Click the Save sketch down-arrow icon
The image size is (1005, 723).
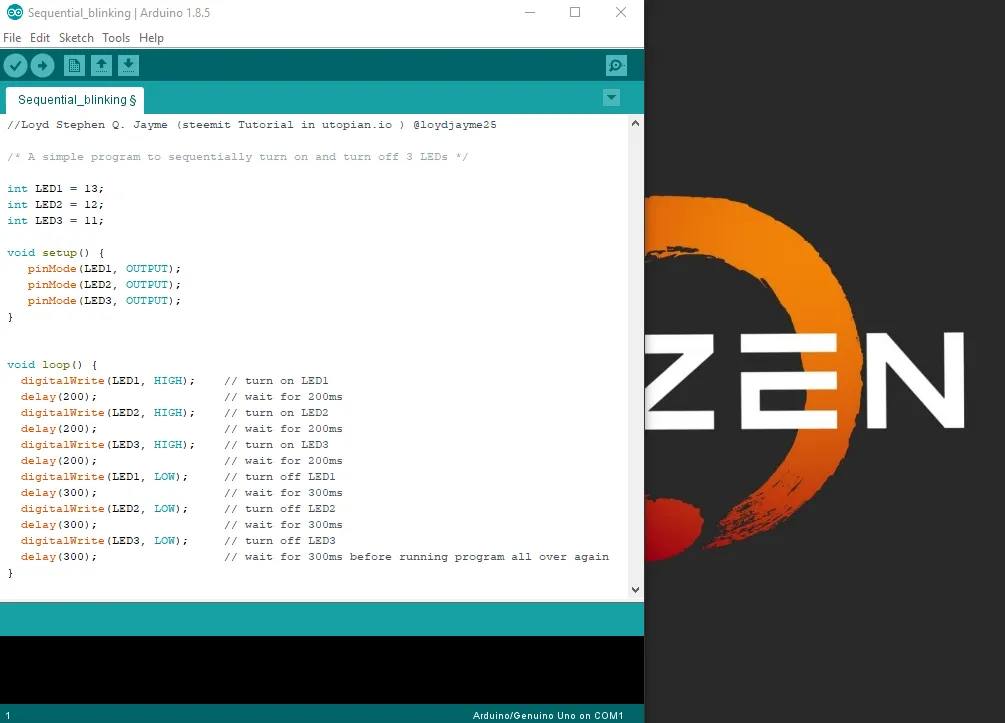click(128, 65)
